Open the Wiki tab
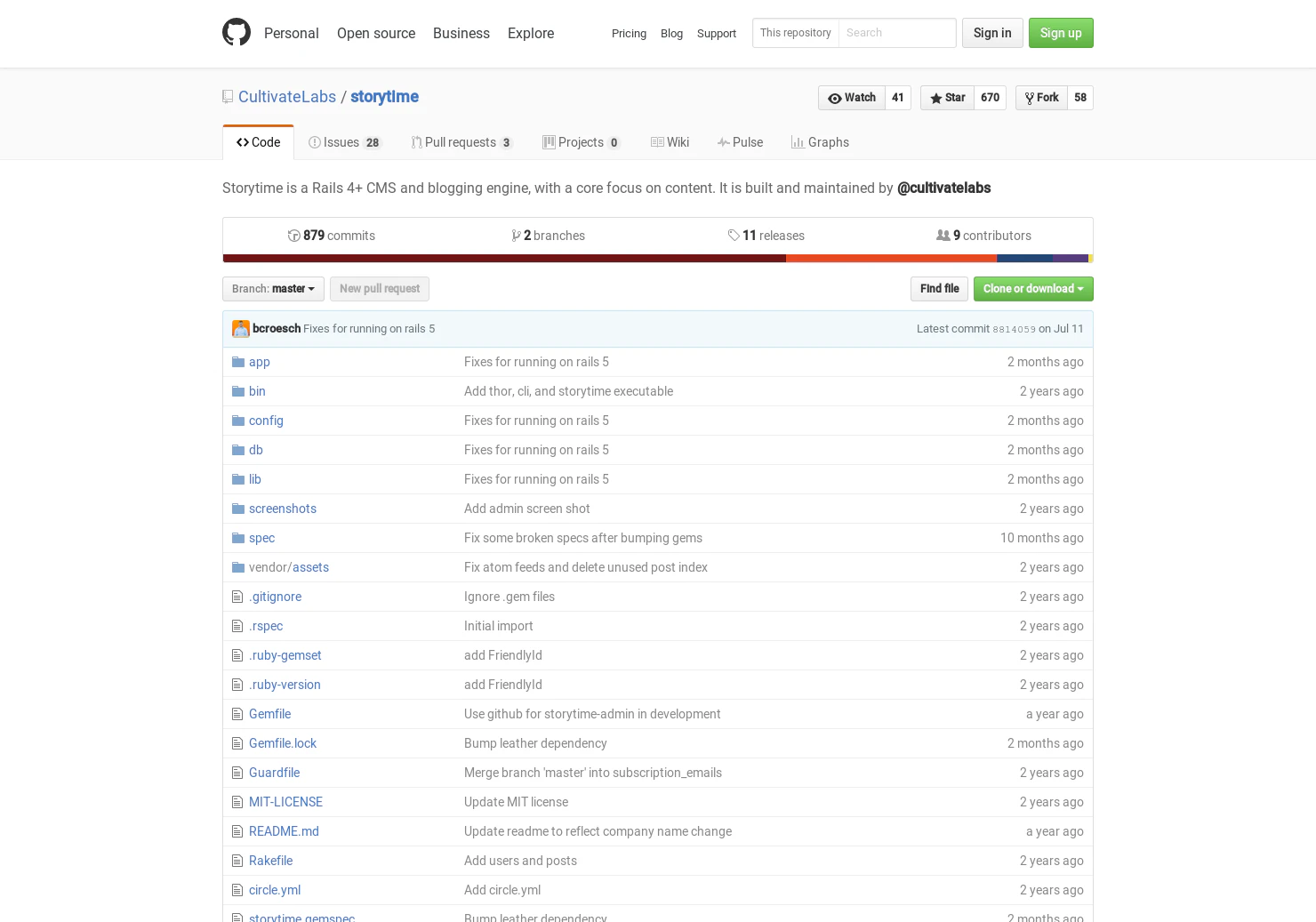Image resolution: width=1316 pixels, height=922 pixels. click(x=670, y=142)
